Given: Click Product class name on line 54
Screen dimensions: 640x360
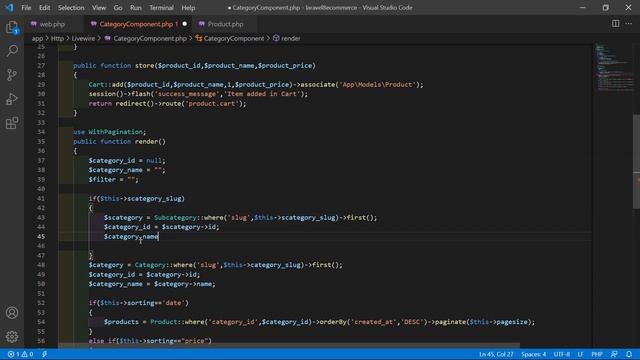Looking at the screenshot, I should click(x=164, y=322).
